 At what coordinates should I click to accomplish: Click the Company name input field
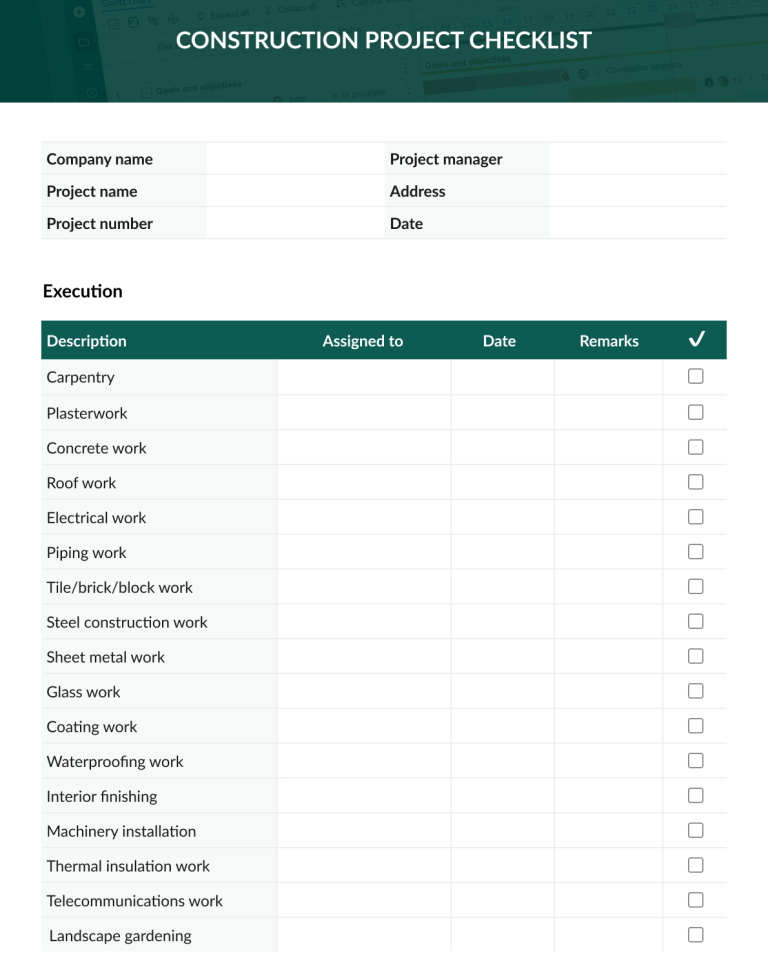coord(295,159)
